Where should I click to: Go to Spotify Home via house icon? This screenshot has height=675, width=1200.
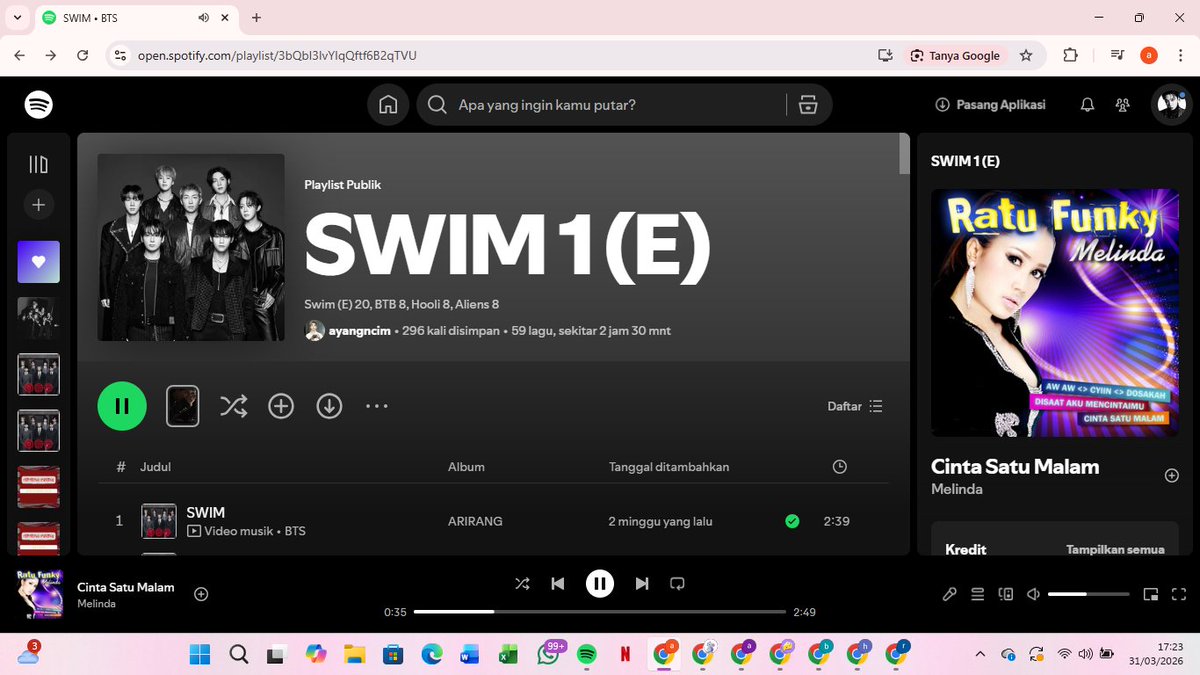click(388, 104)
